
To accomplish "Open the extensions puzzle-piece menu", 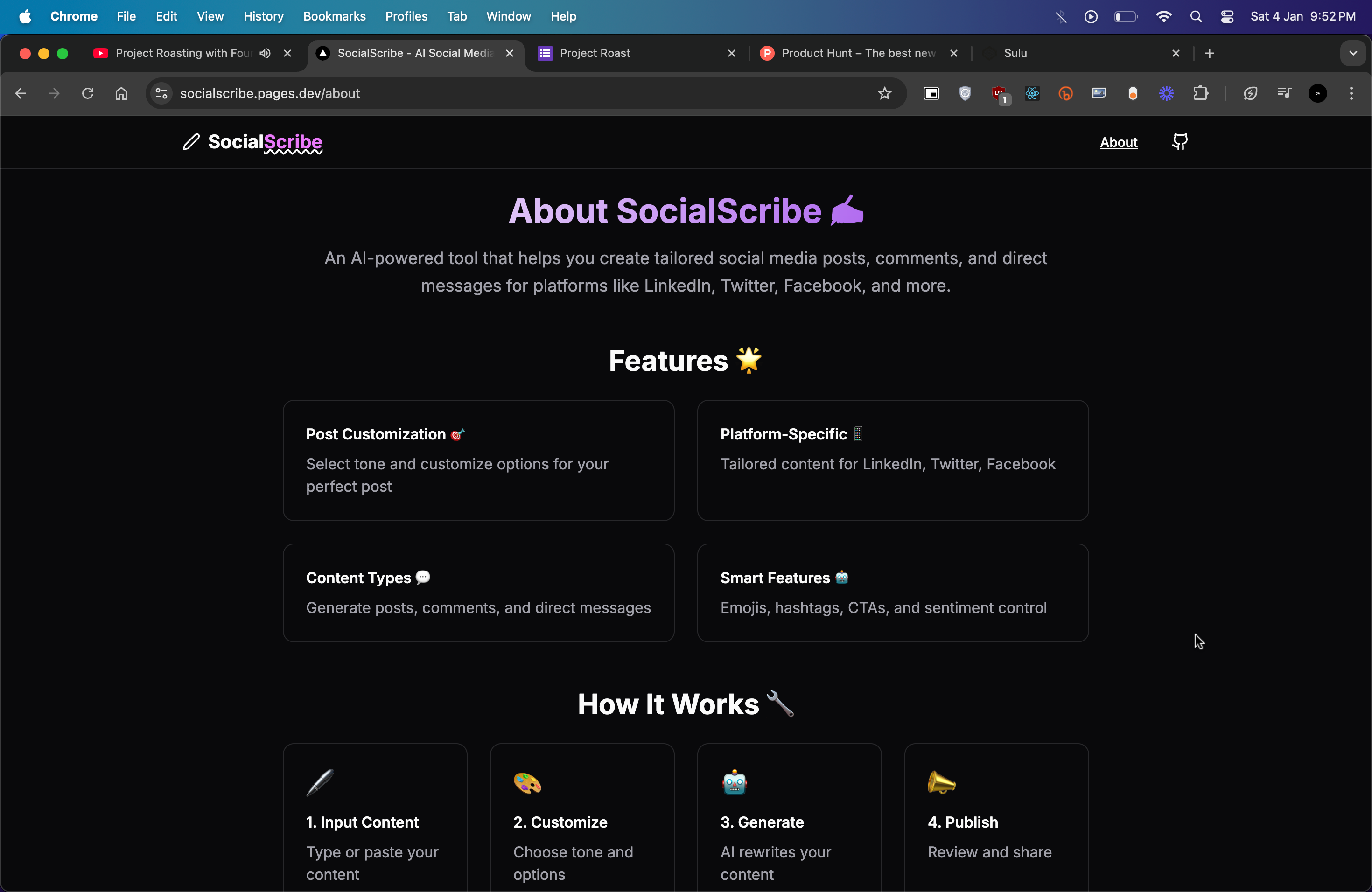I will coord(1201,93).
